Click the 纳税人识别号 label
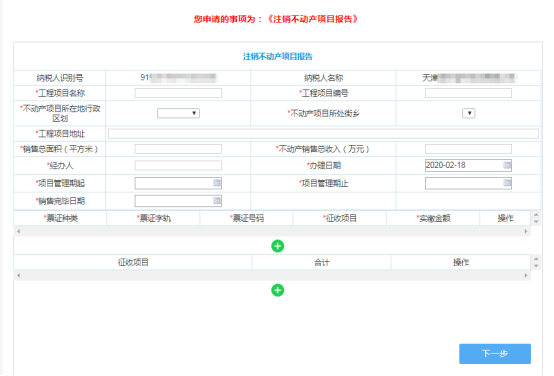The height and width of the screenshot is (376, 554). pyautogui.click(x=60, y=78)
